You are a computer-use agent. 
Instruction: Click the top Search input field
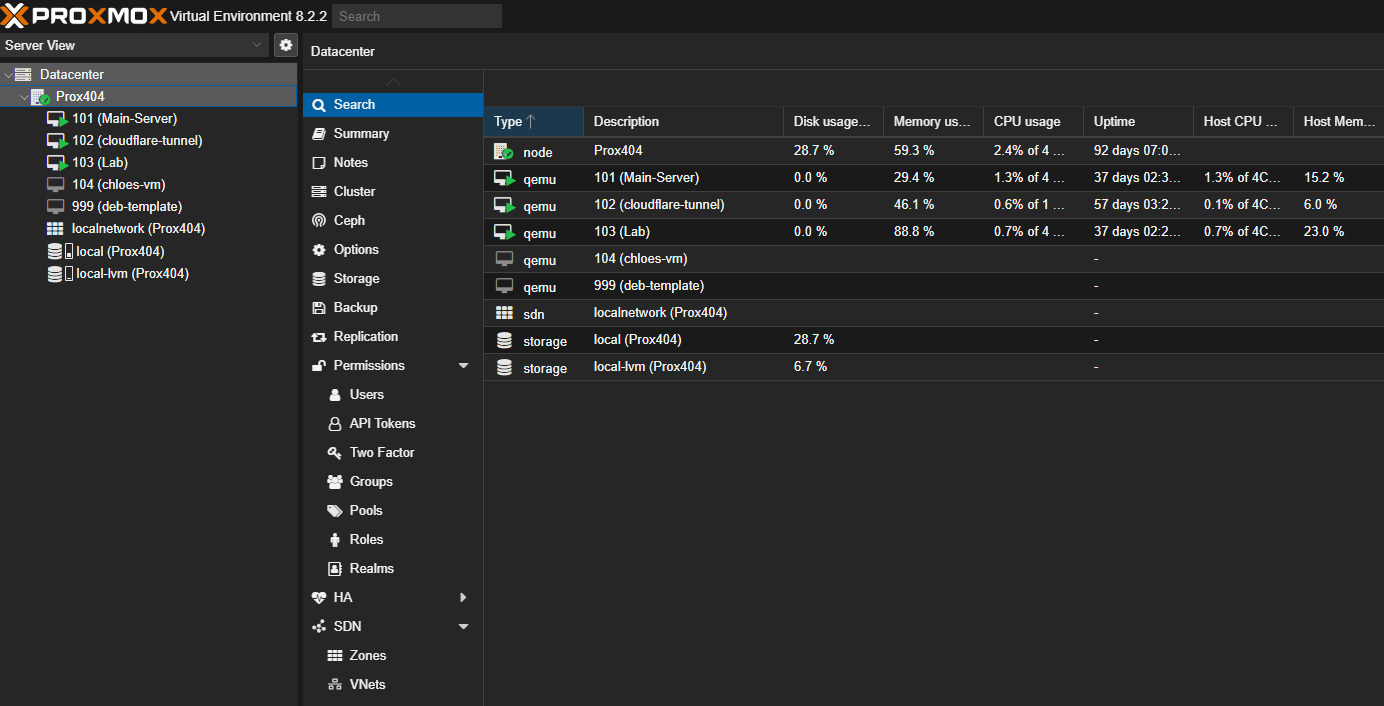coord(417,16)
